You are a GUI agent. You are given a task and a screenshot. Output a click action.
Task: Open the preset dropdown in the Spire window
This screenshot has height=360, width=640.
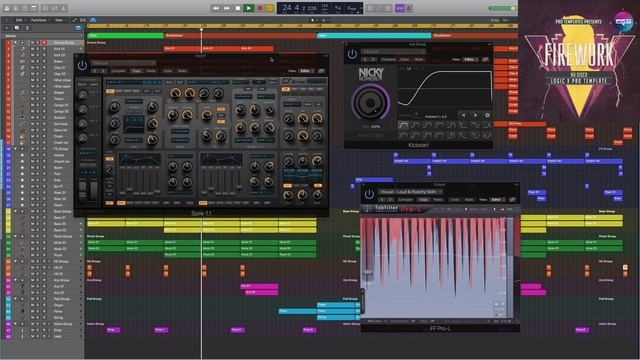123,63
